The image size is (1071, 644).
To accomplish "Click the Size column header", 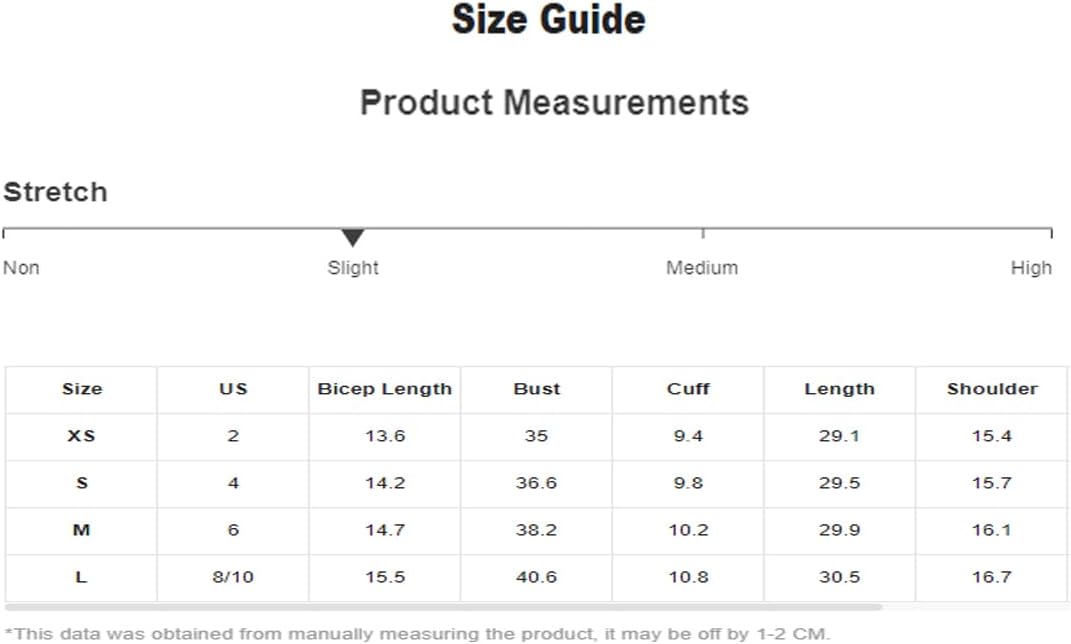I will pos(82,389).
